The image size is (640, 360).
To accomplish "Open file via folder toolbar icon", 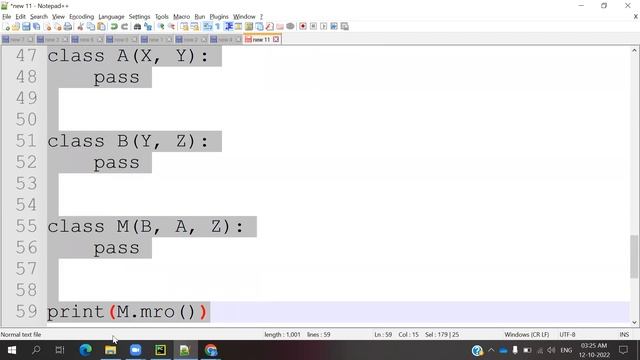I will [16, 27].
